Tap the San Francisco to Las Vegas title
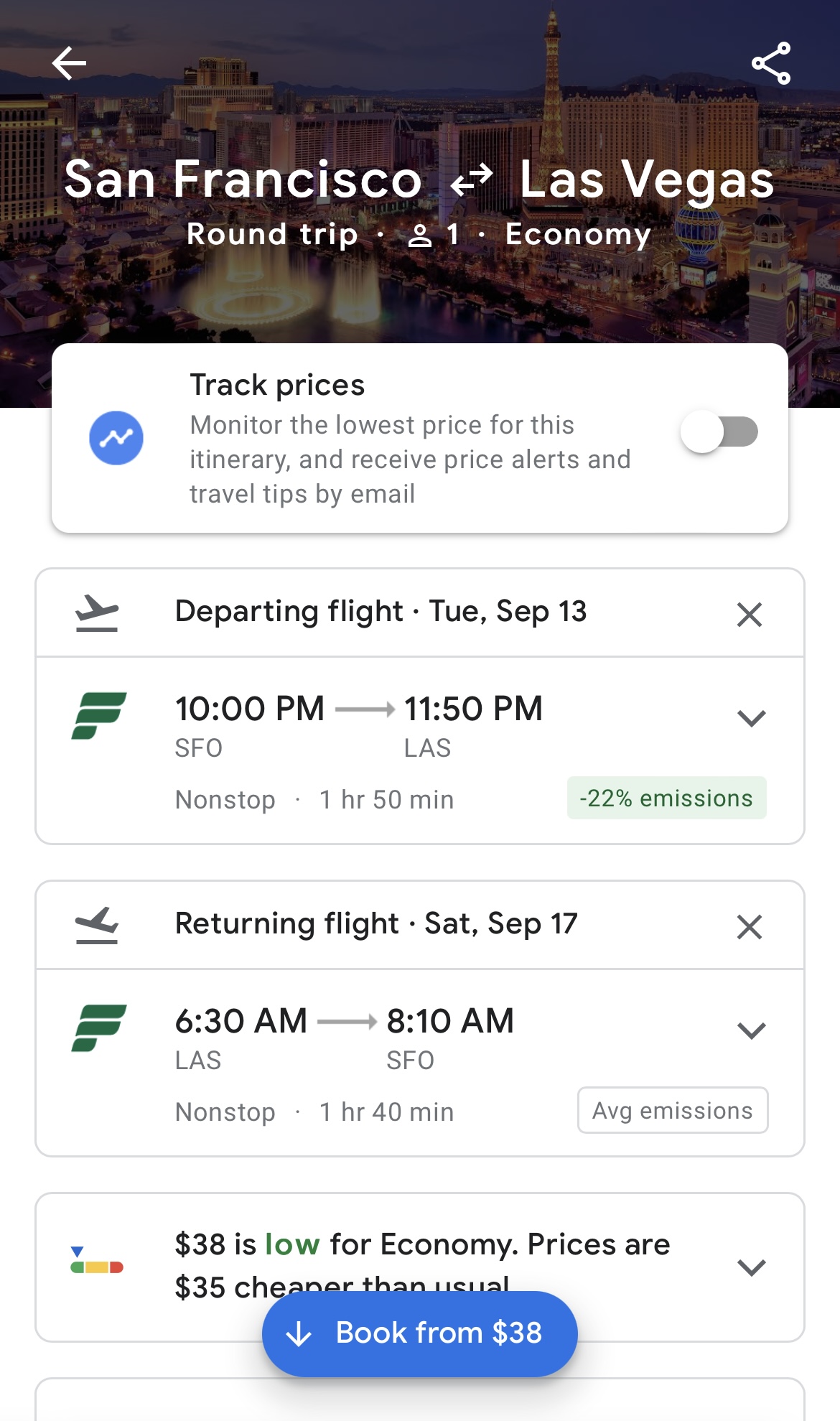Image resolution: width=840 pixels, height=1421 pixels. pos(419,180)
